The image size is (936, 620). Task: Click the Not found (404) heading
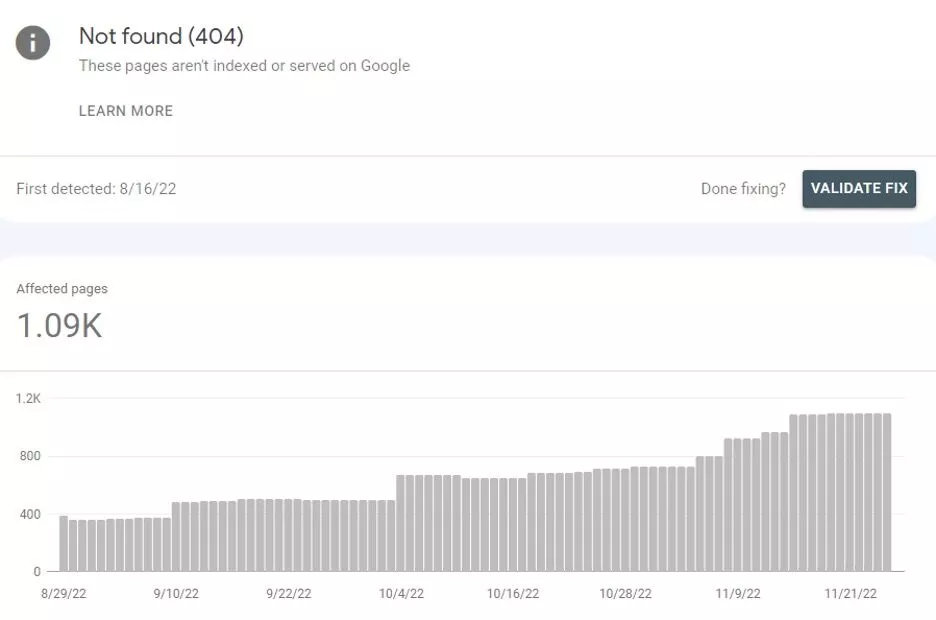(161, 36)
